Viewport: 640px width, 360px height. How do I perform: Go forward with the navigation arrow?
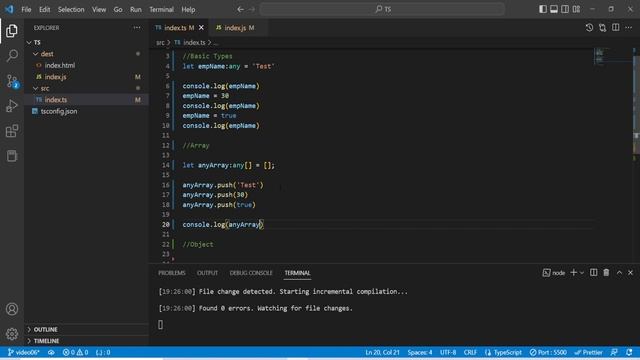(252, 9)
